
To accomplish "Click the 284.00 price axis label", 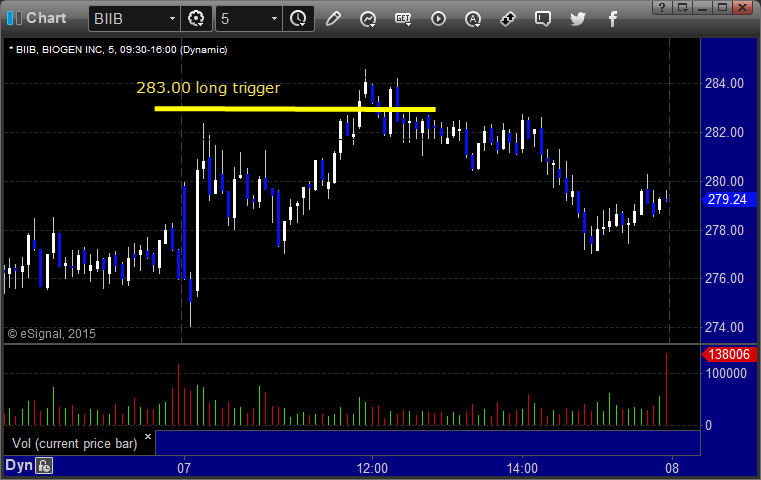I will point(724,83).
